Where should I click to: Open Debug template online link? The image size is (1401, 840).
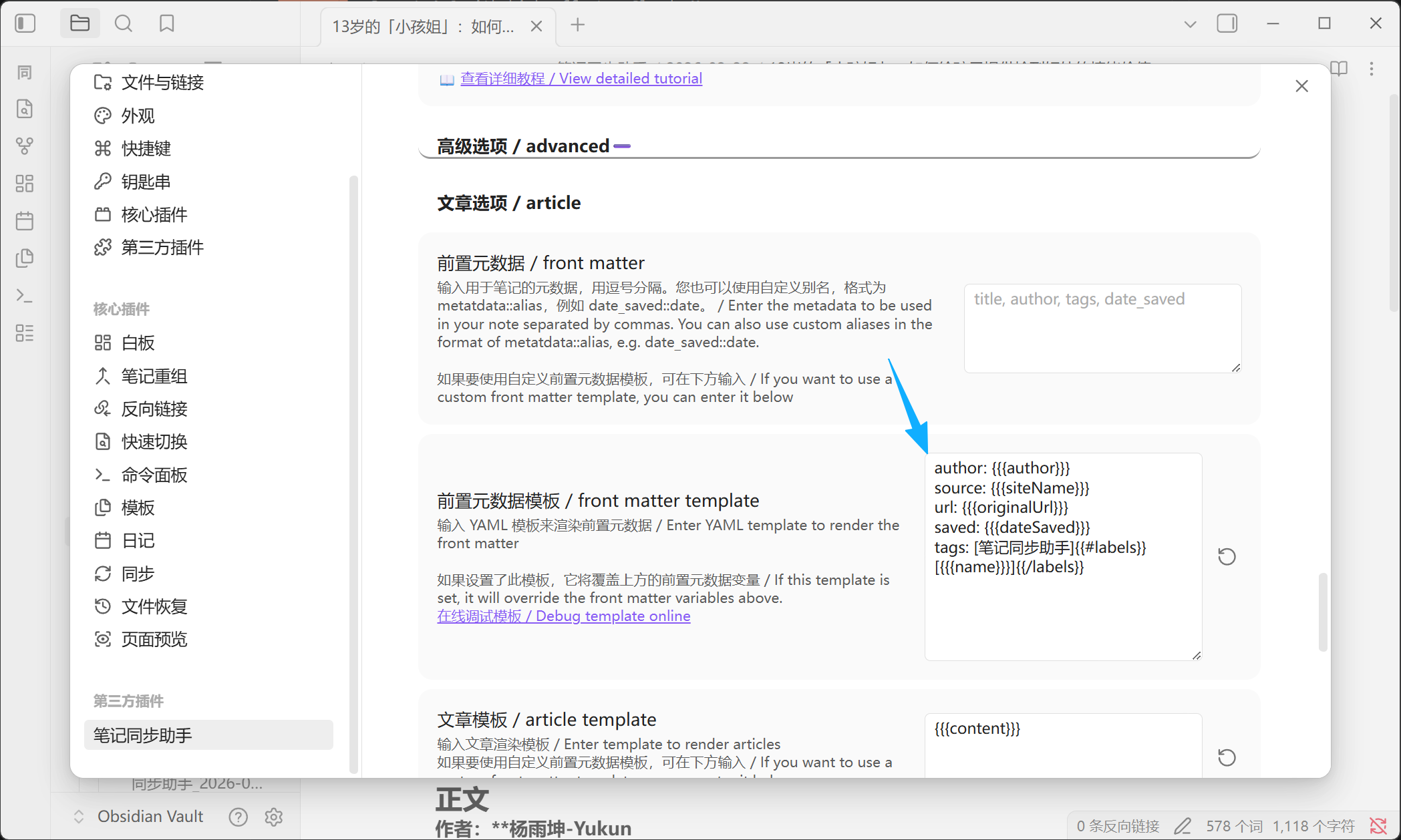pos(564,616)
